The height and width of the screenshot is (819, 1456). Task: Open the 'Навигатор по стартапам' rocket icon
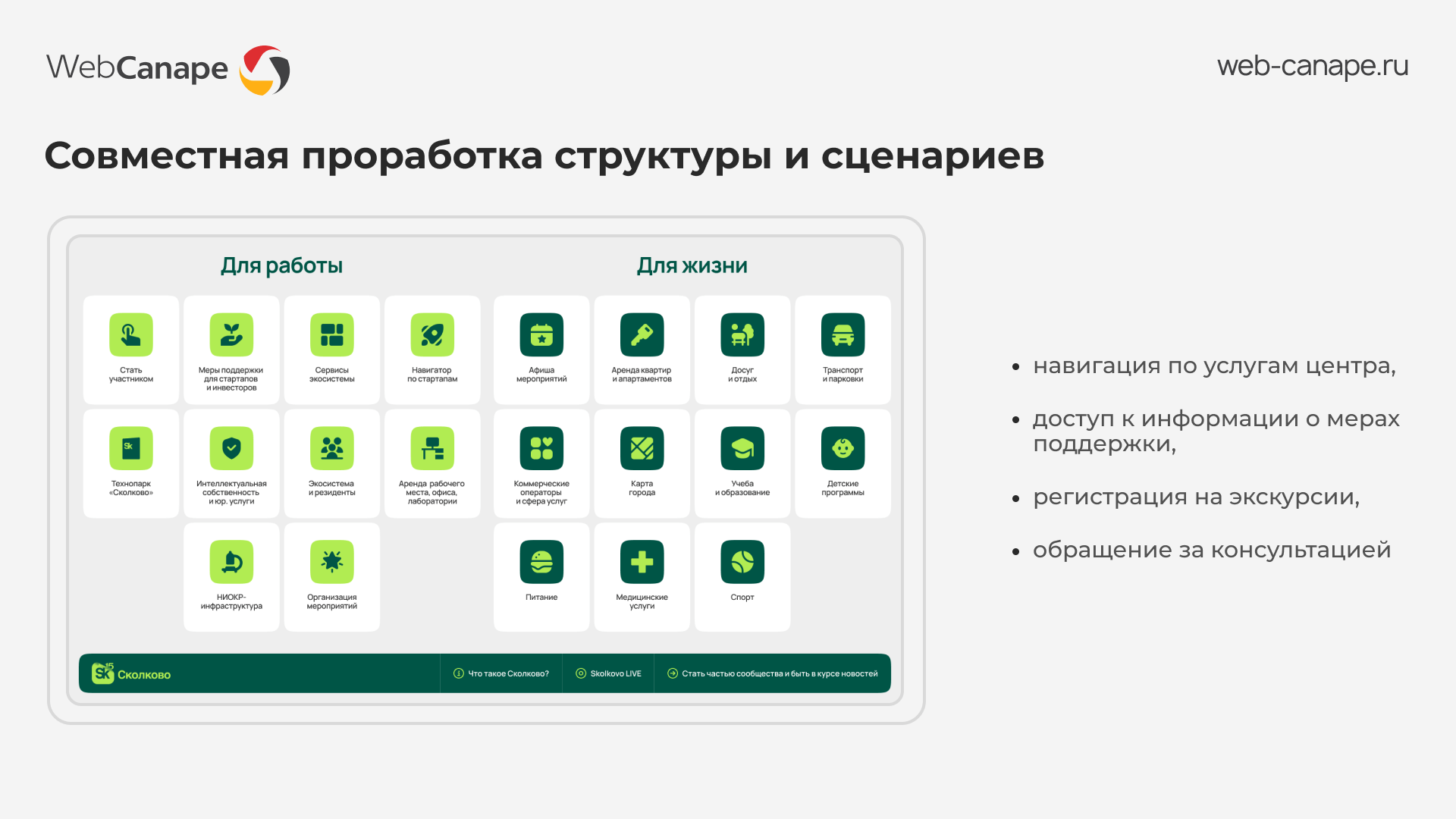click(x=432, y=334)
